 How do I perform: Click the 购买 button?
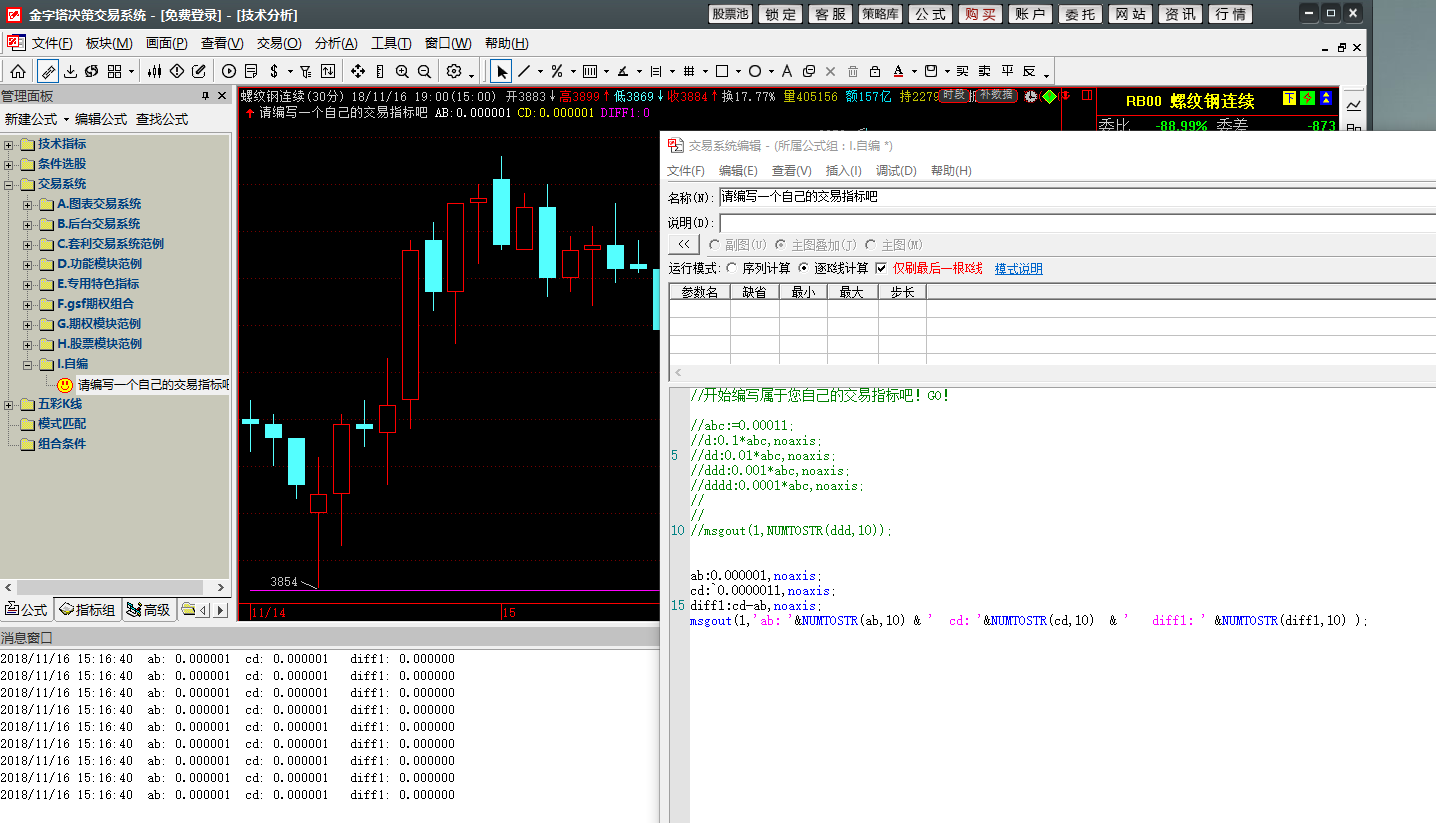(x=981, y=14)
